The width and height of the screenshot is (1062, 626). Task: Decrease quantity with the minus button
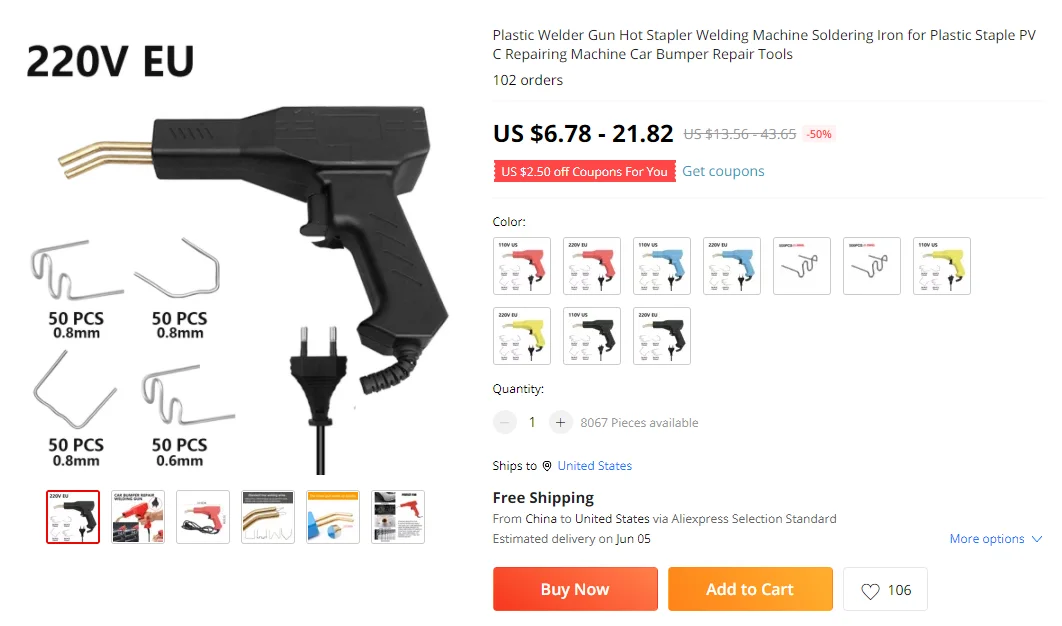pos(505,423)
